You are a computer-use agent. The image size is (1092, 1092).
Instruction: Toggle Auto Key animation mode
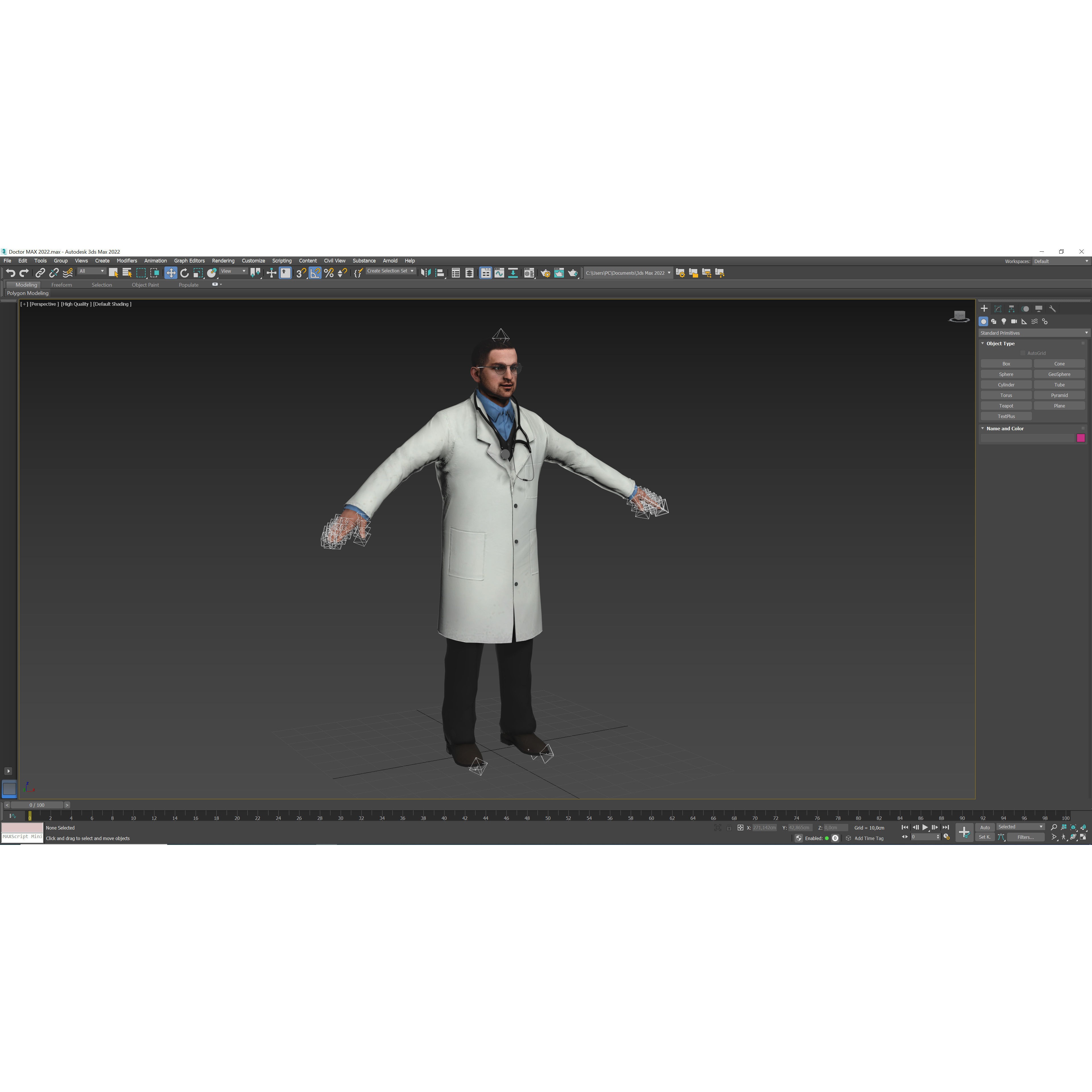(x=985, y=827)
